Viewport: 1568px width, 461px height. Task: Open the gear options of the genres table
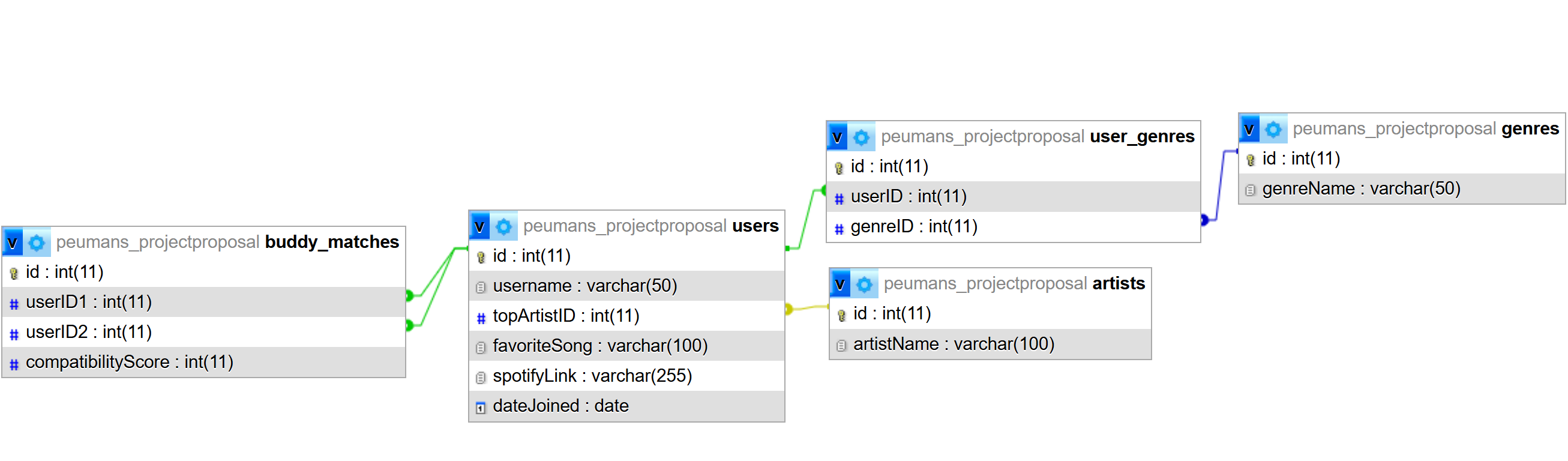coord(1274,129)
